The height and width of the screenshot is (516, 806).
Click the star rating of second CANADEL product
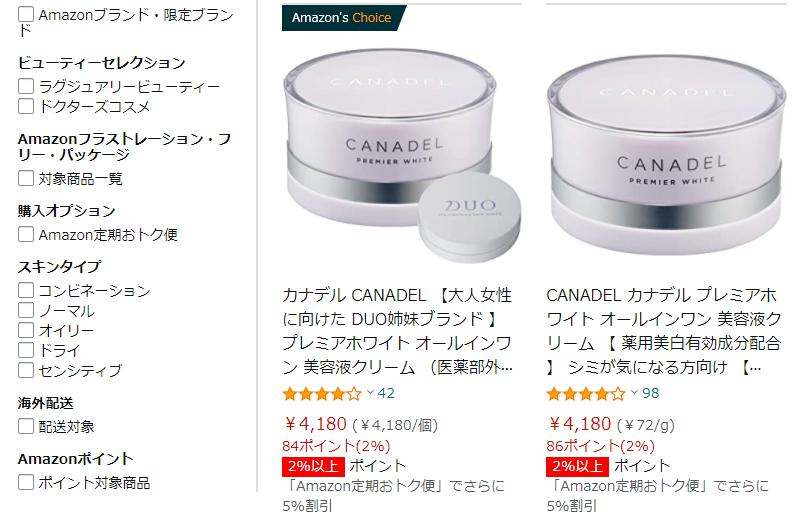coord(586,394)
